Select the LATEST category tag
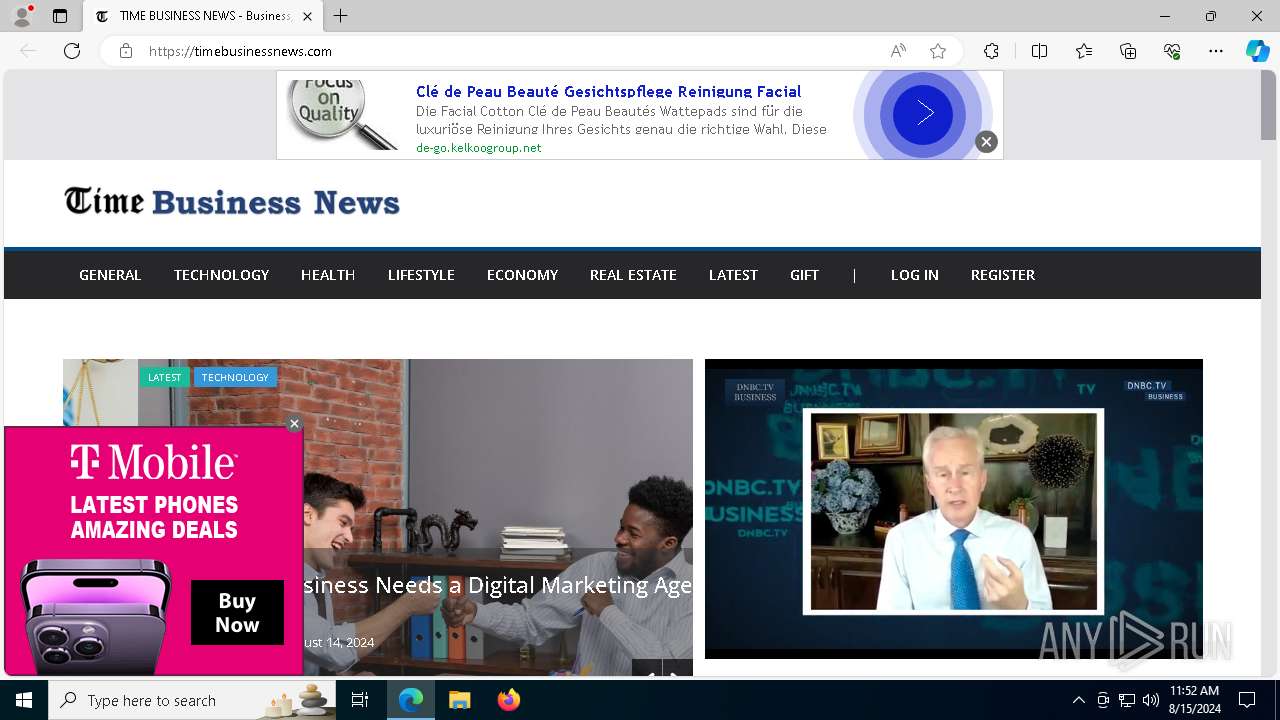 (x=164, y=377)
